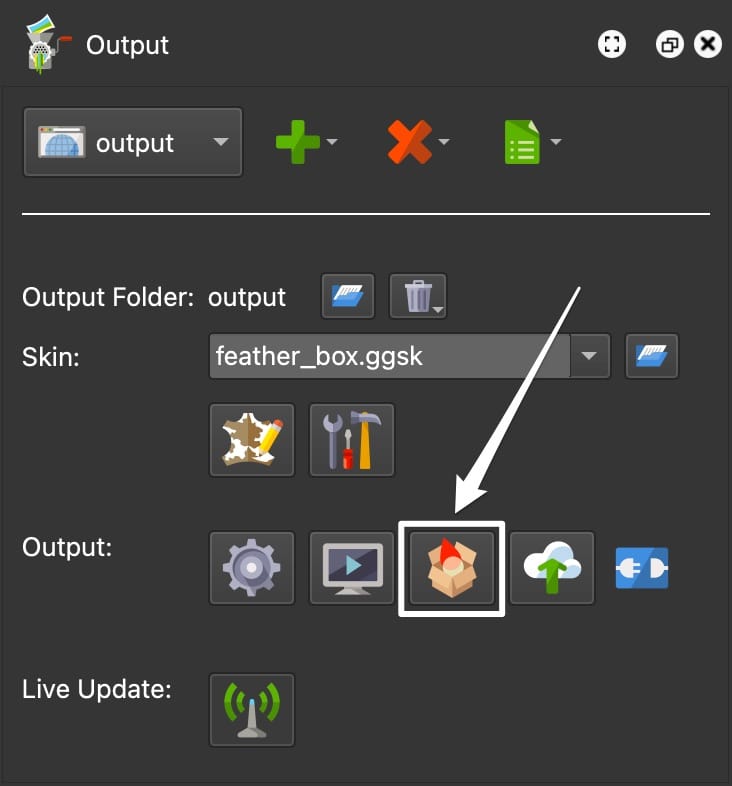Expand the green plus add output arrow

332,142
